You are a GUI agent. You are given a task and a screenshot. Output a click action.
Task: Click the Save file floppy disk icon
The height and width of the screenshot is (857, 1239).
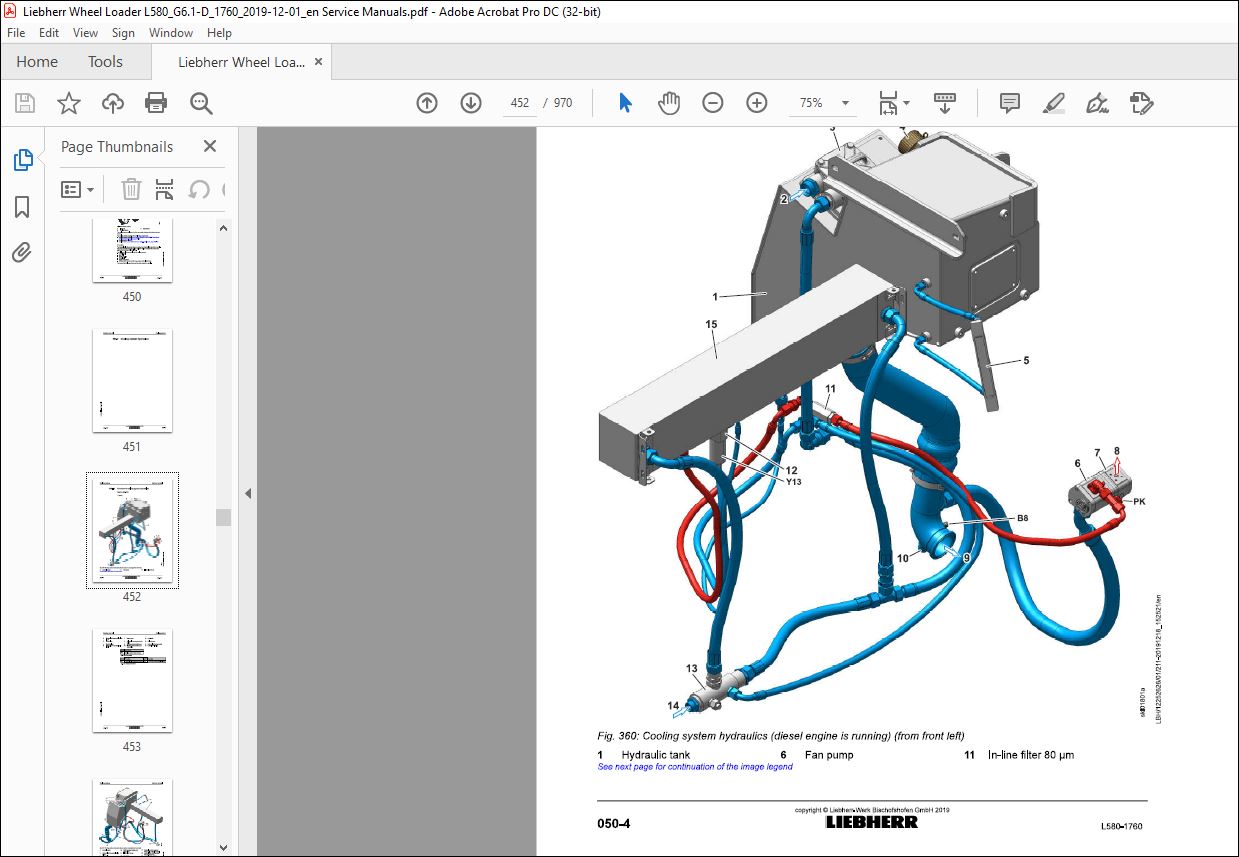(25, 103)
